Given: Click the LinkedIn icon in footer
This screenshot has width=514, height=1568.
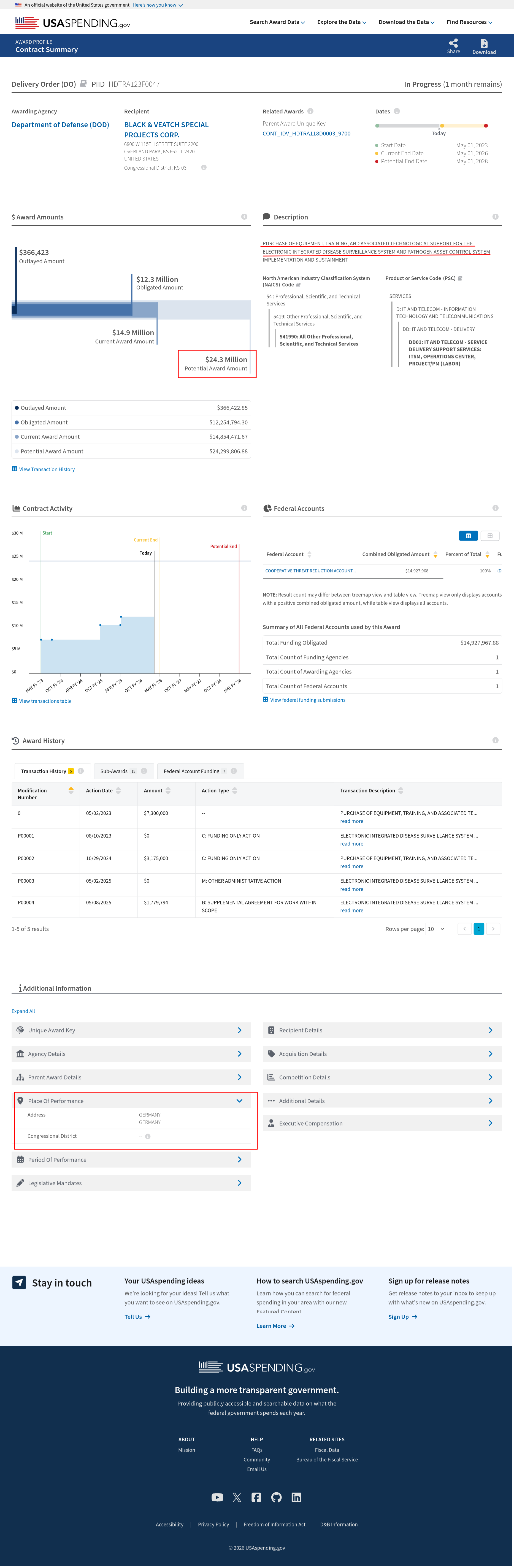Looking at the screenshot, I should pos(297,1497).
